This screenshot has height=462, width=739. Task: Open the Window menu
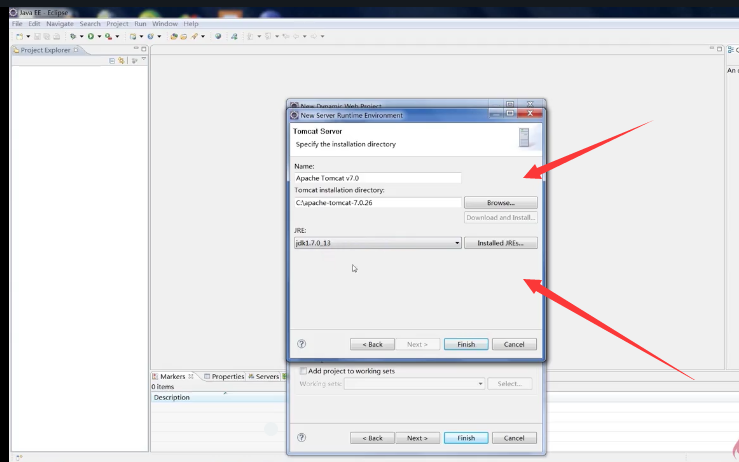click(x=165, y=24)
